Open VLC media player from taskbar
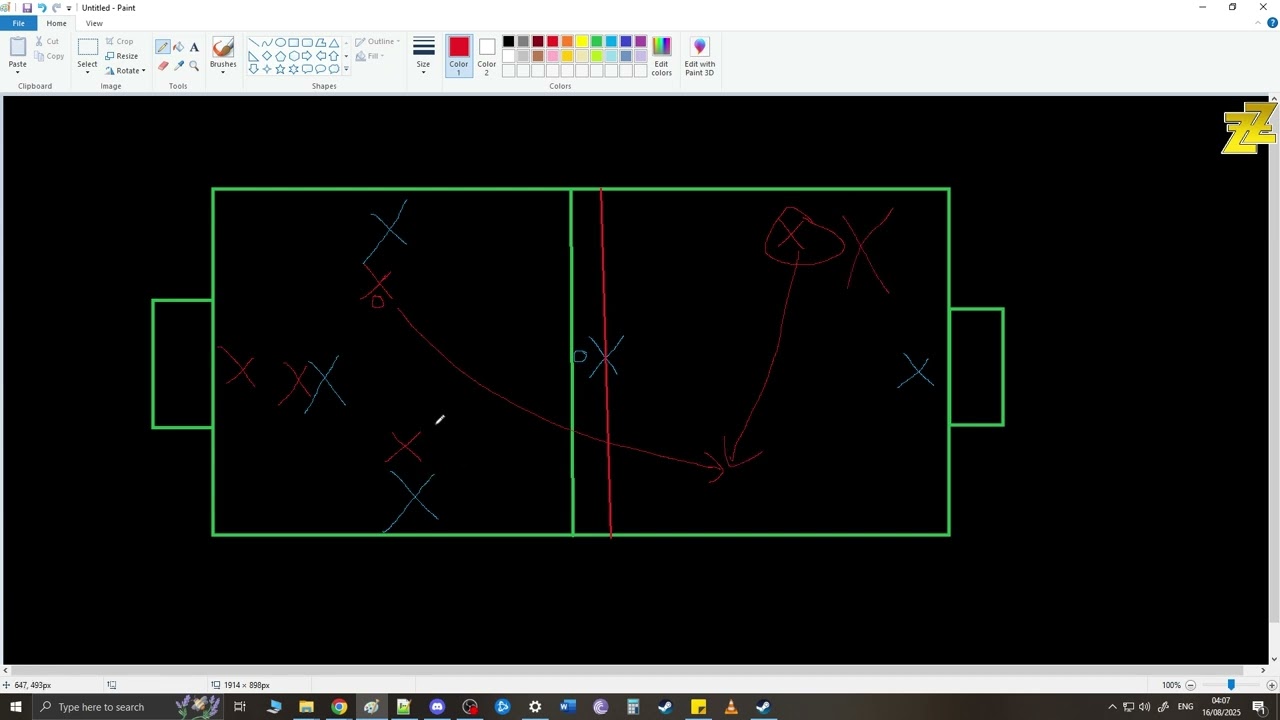The width and height of the screenshot is (1280, 720). coord(731,707)
